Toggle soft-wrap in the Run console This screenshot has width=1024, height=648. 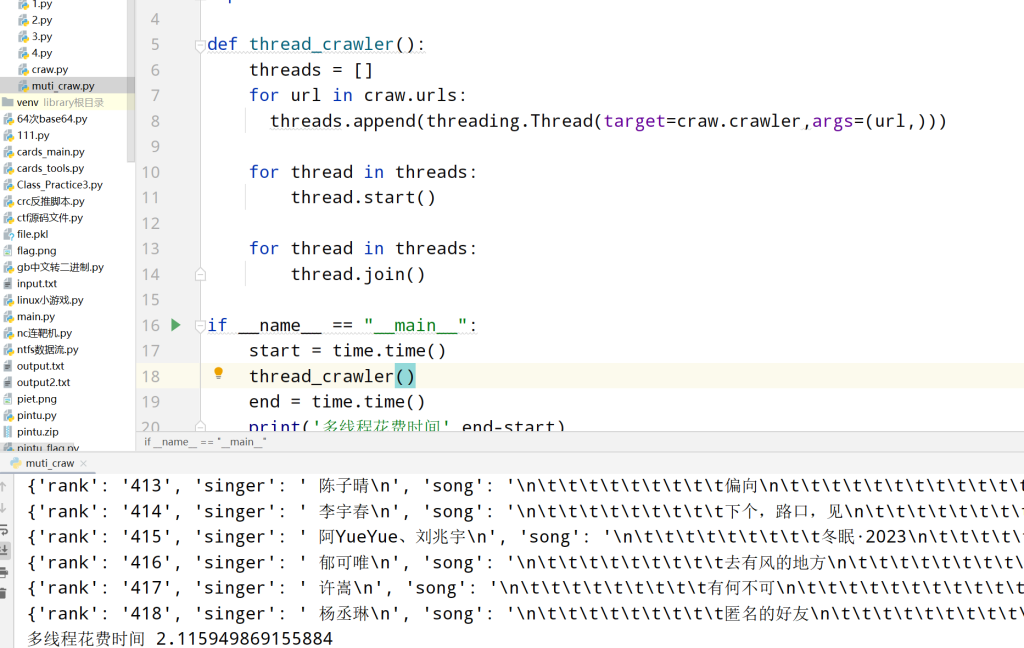click(x=5, y=529)
